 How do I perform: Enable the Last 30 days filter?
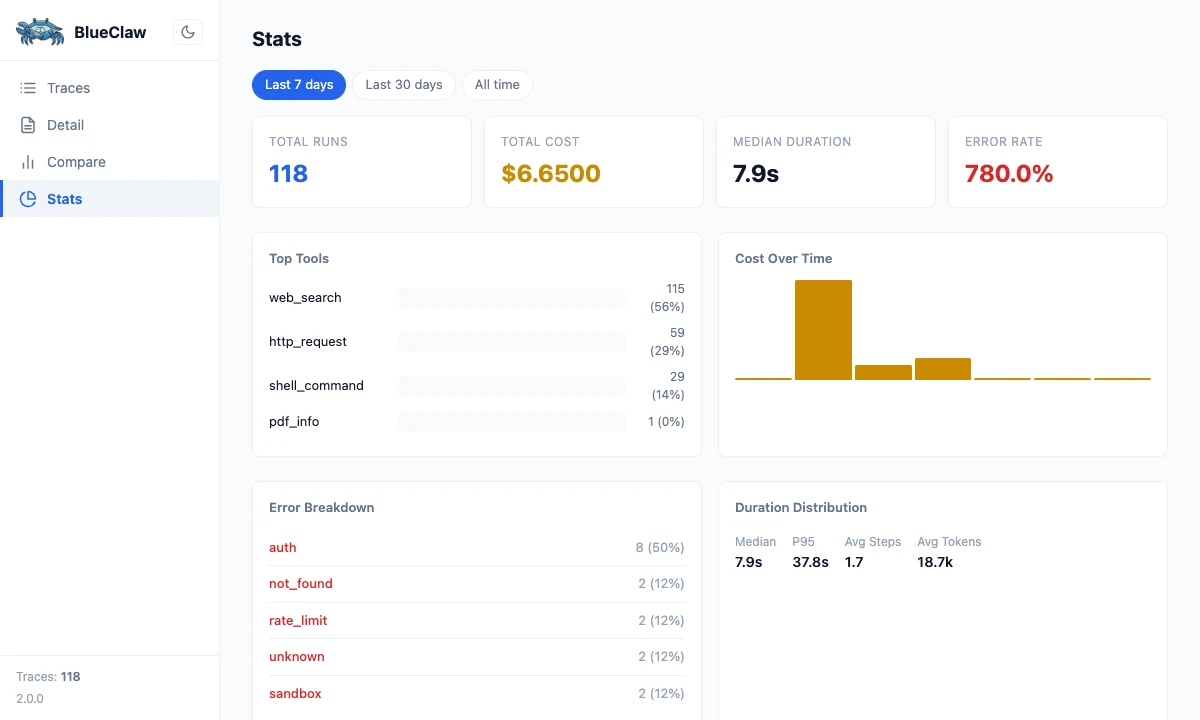(x=404, y=85)
